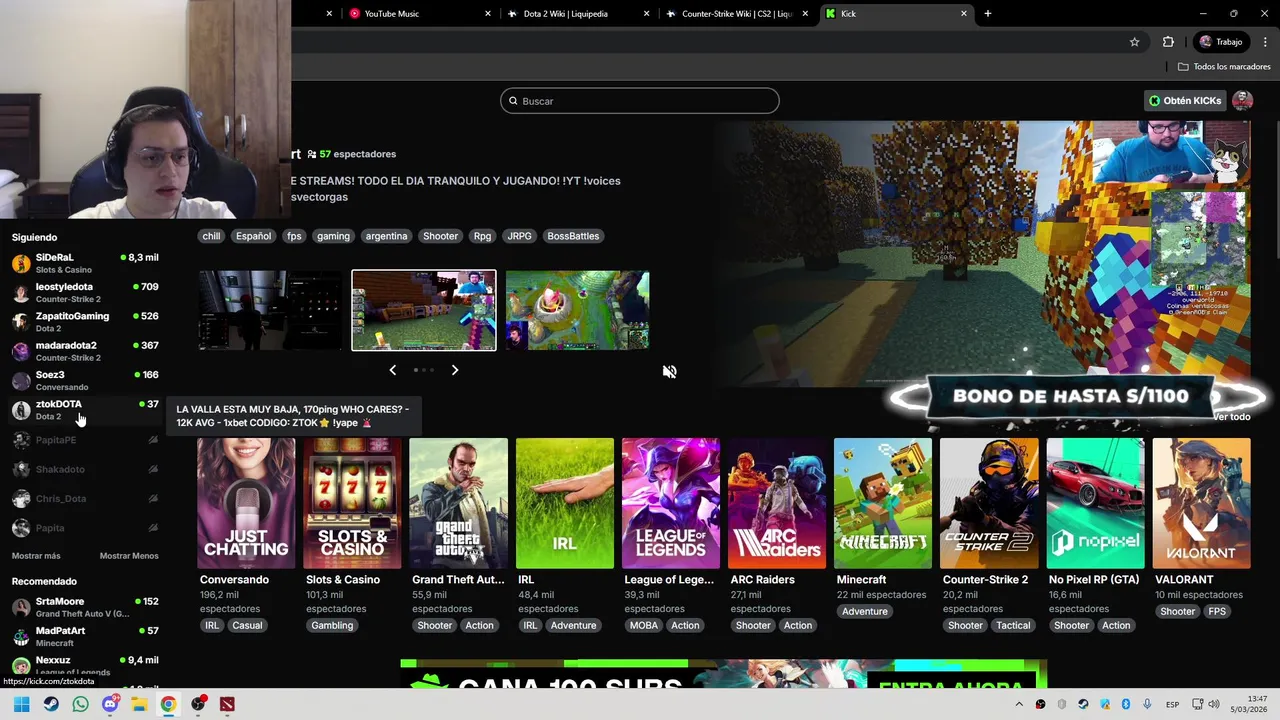Open SiDeRaL's channel avatar in sidebar

pyautogui.click(x=21, y=263)
